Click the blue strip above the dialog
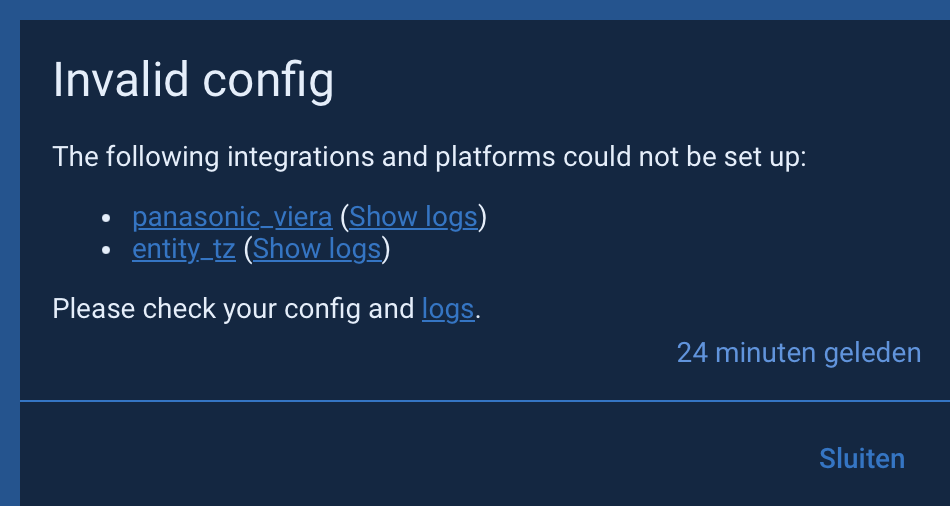This screenshot has width=950, height=506. 480,9
